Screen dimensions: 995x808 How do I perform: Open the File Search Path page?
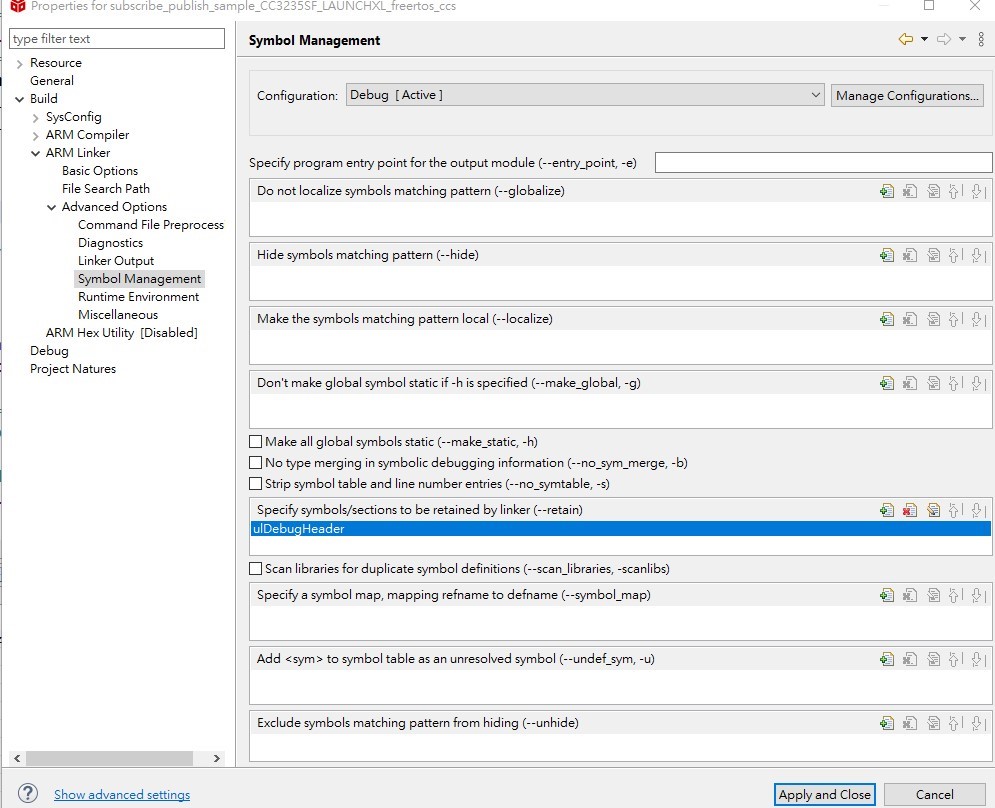pos(106,189)
